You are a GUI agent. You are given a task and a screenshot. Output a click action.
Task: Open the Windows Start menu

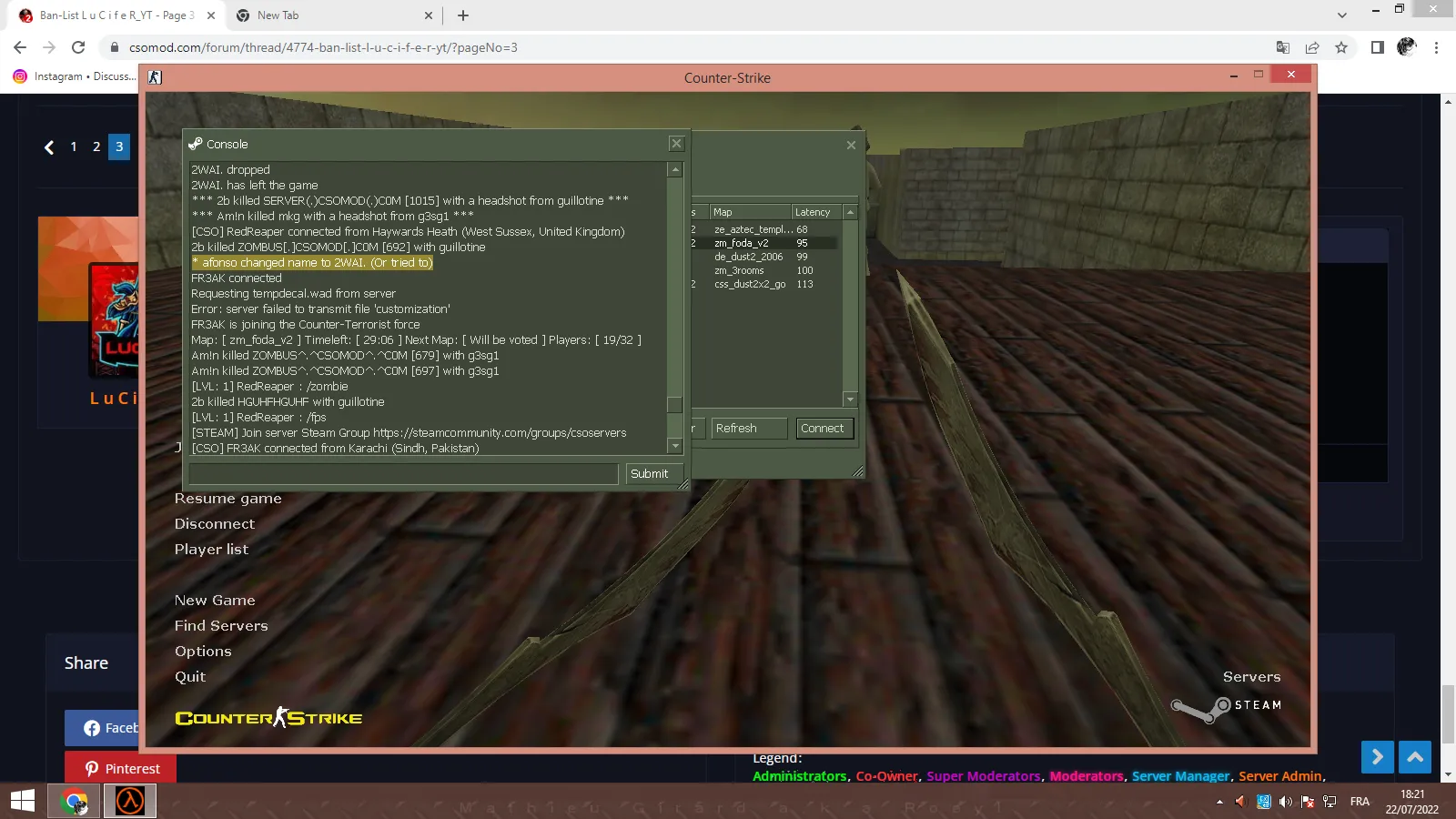[x=22, y=802]
